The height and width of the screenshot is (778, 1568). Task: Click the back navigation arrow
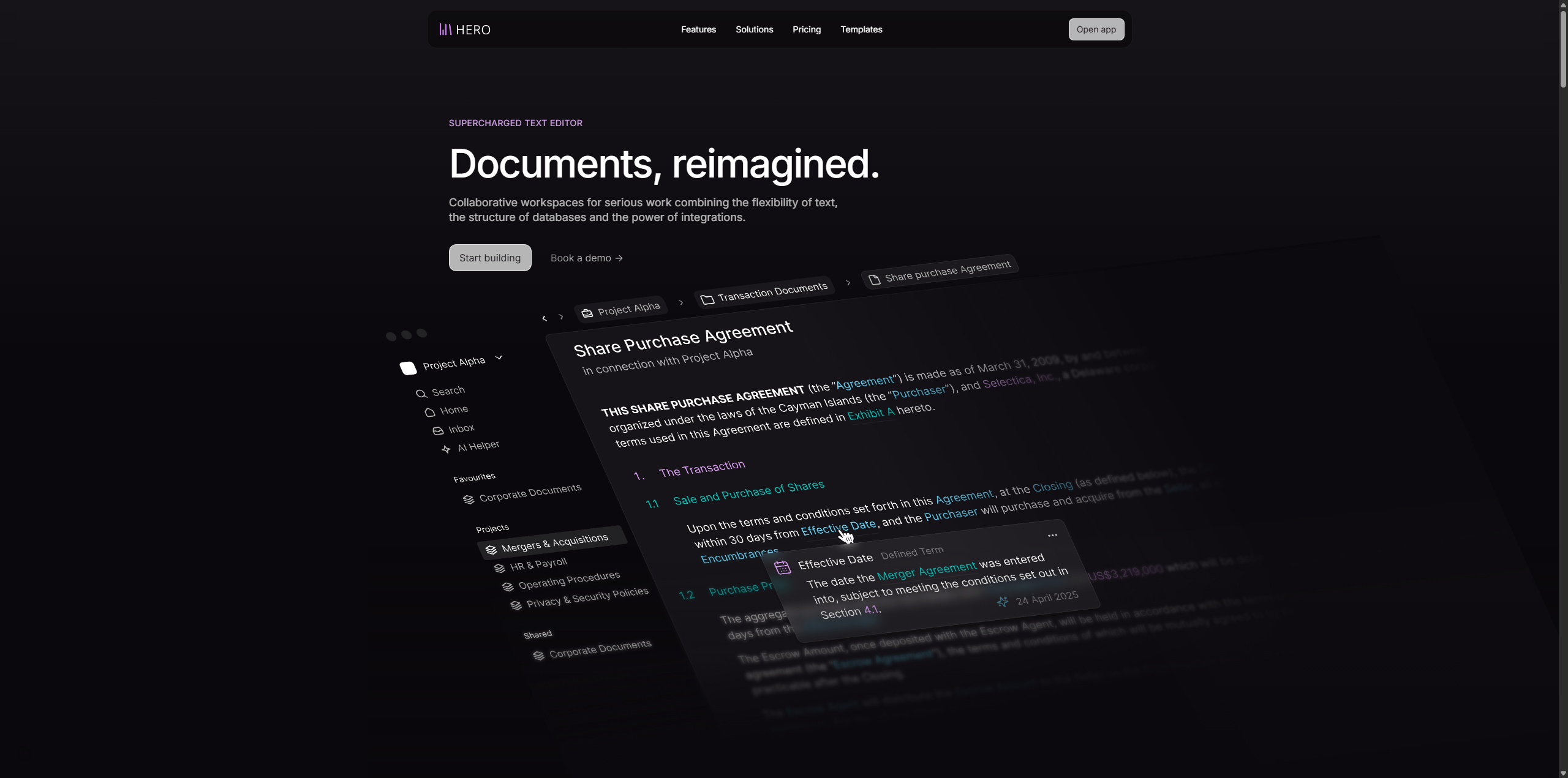coord(544,318)
